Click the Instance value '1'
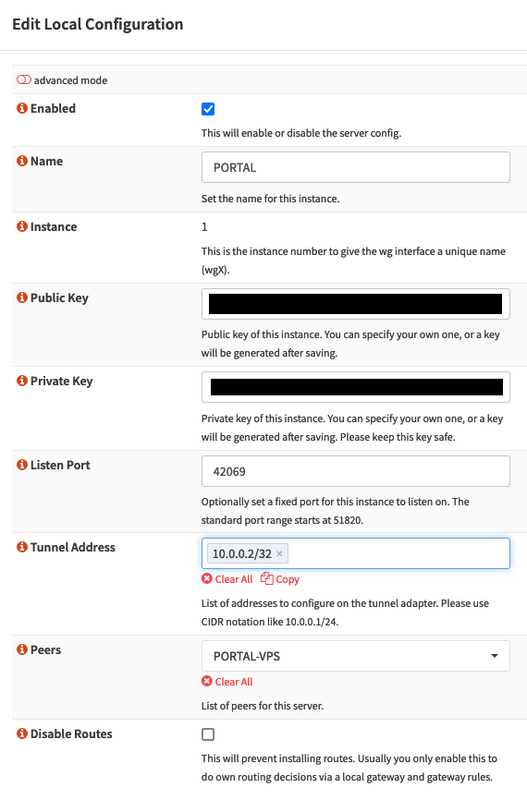This screenshot has height=800, width=527. (205, 227)
